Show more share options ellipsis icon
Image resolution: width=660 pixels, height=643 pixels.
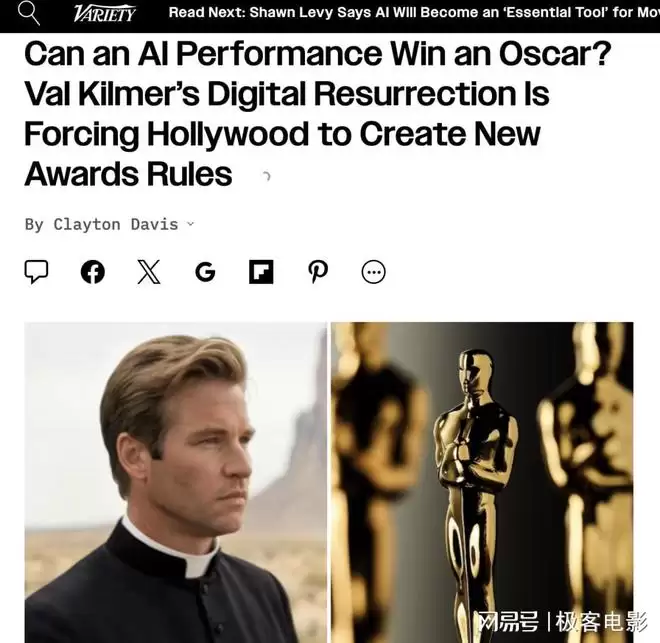373,272
